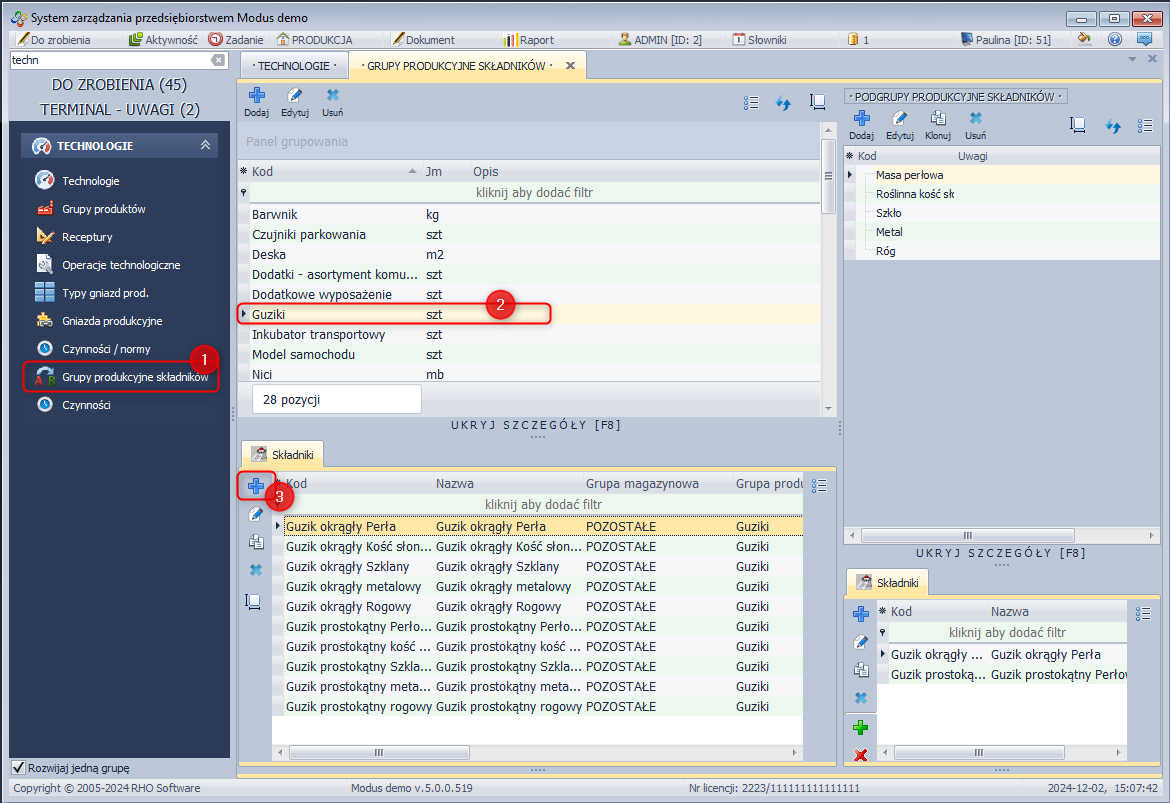The height and width of the screenshot is (803, 1170).
Task: Select the Masa perłowa subgroup row
Action: 909,175
